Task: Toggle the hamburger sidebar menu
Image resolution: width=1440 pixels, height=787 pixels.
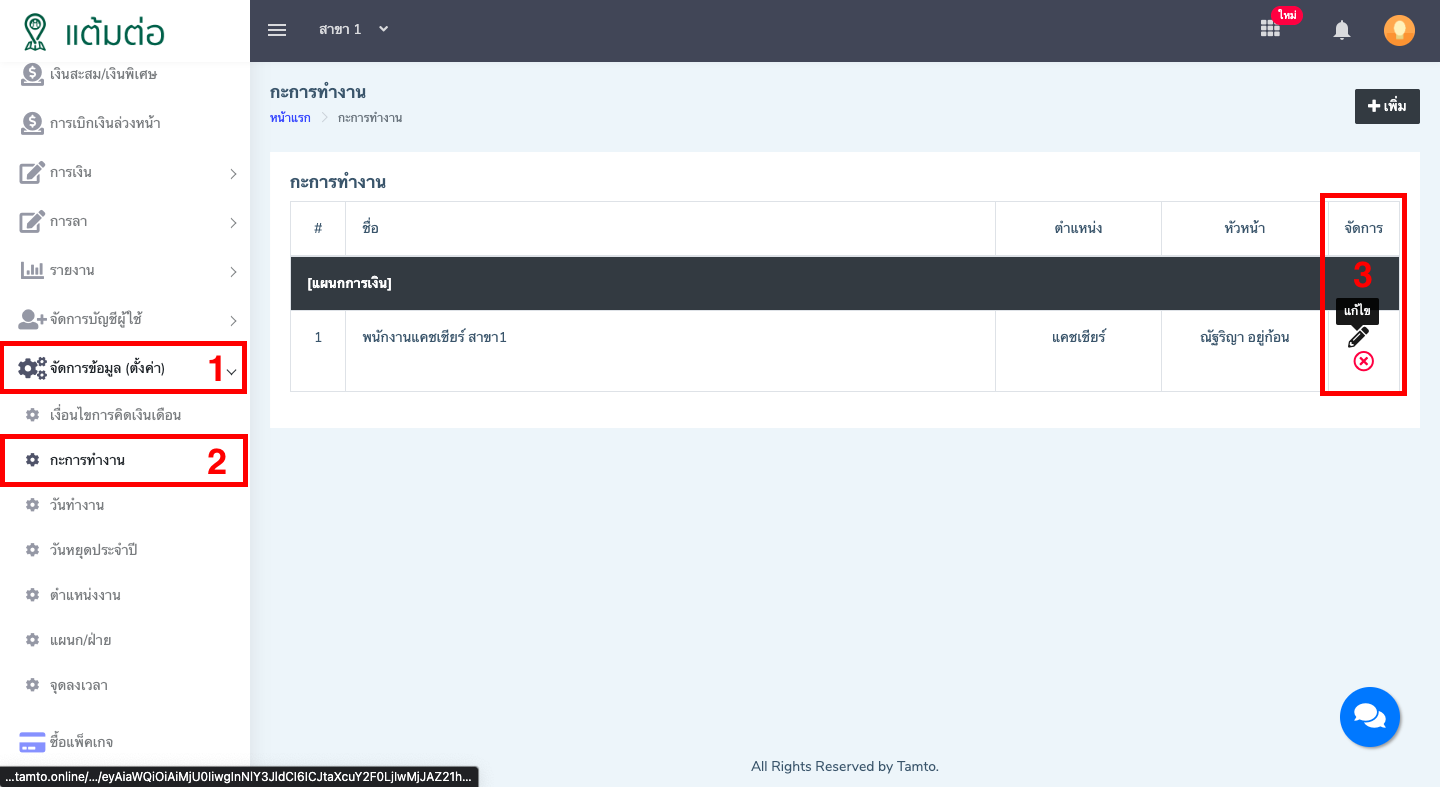Action: click(x=277, y=30)
